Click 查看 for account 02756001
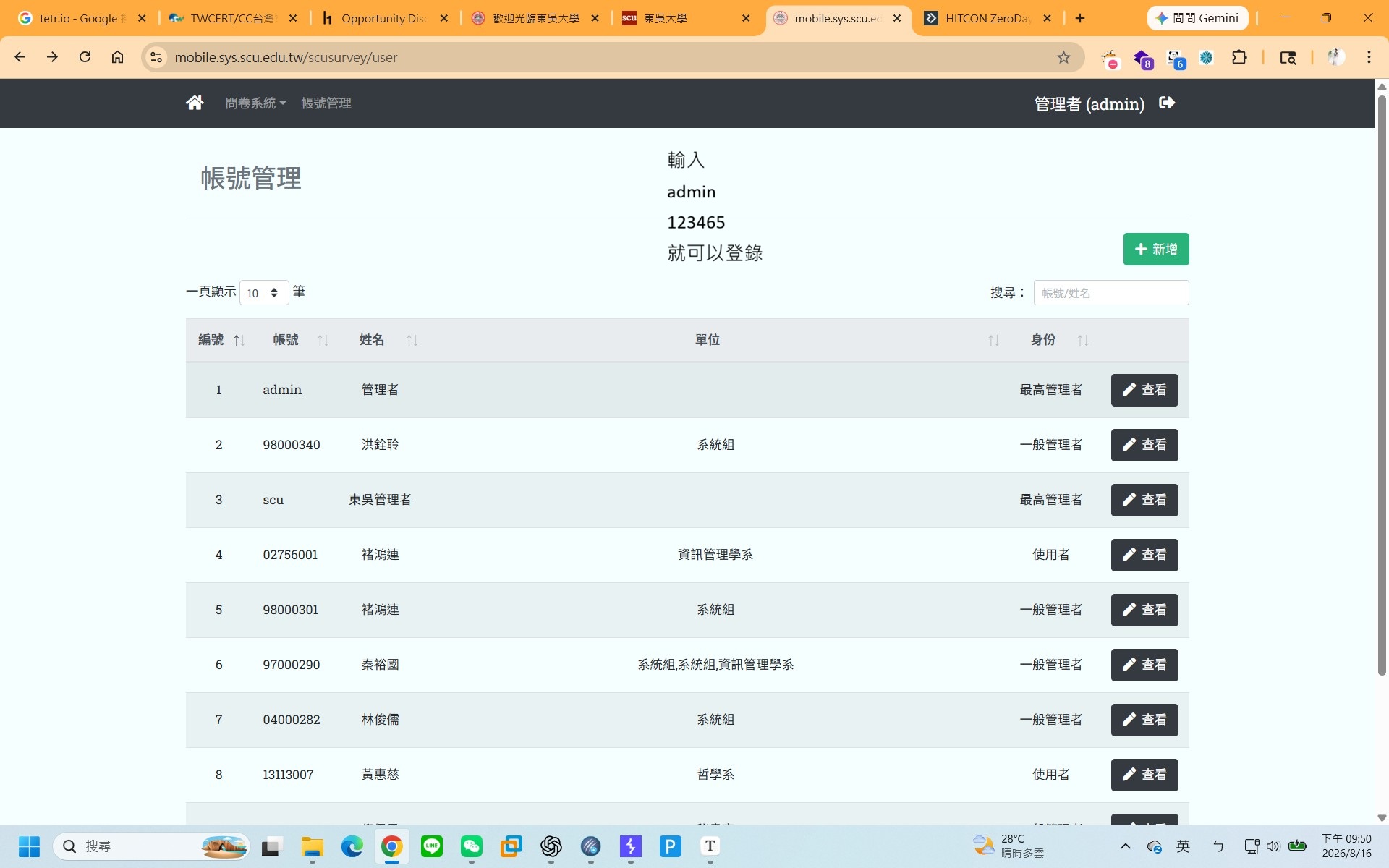1389x868 pixels. (1144, 555)
